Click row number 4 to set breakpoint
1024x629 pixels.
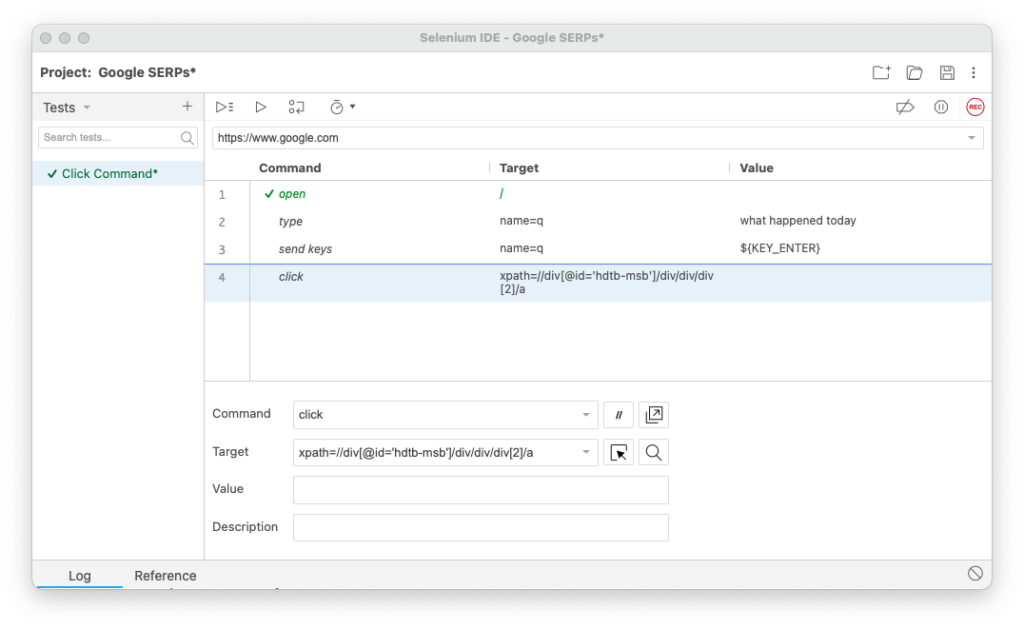click(x=222, y=278)
